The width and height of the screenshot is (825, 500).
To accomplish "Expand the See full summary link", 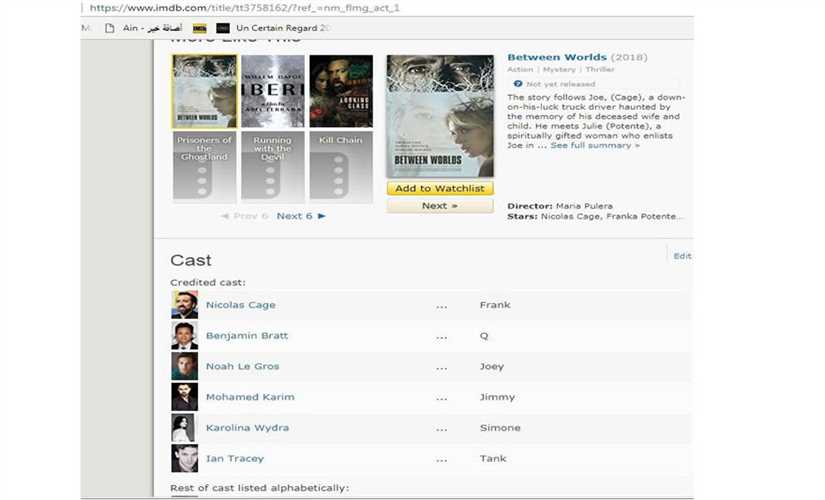I will (595, 145).
